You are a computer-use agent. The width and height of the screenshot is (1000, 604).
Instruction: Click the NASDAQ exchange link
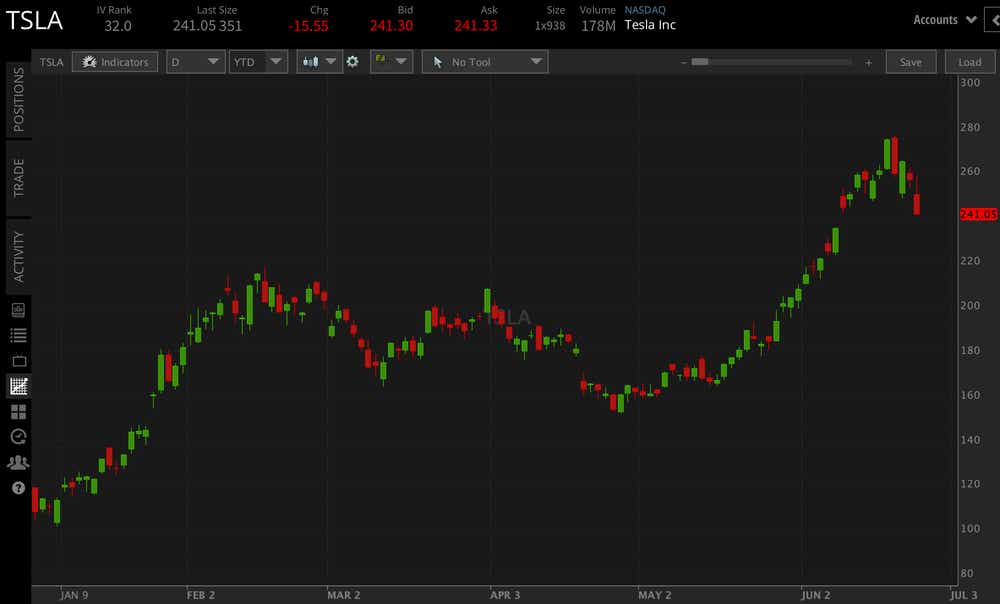tap(645, 10)
